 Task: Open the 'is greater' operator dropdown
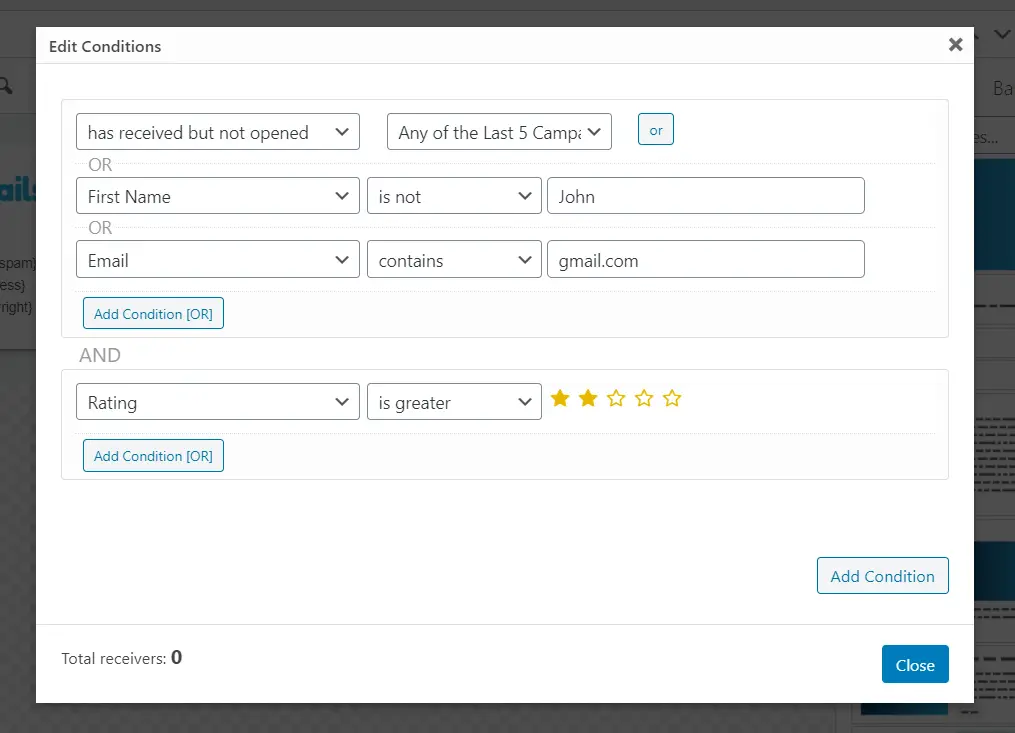tap(454, 401)
